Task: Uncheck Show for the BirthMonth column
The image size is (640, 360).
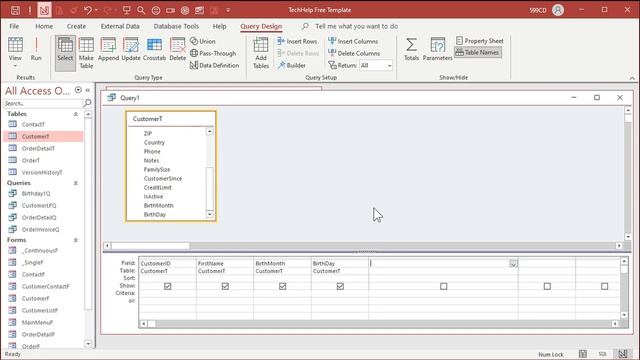Action: click(282, 286)
